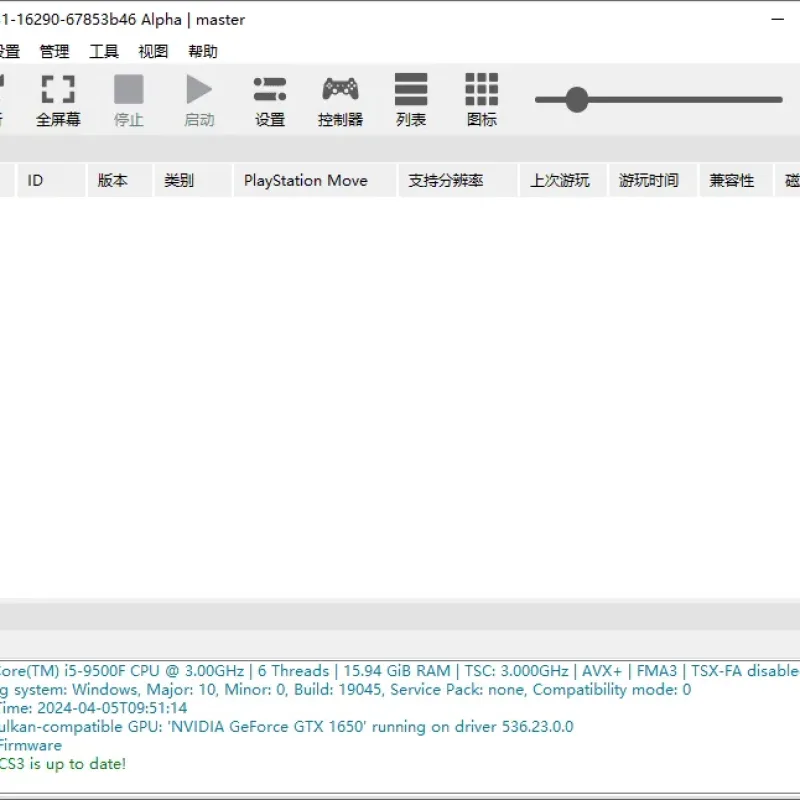
Task: Click log line with time 2024-04-05T09:51:14
Action: (93, 708)
